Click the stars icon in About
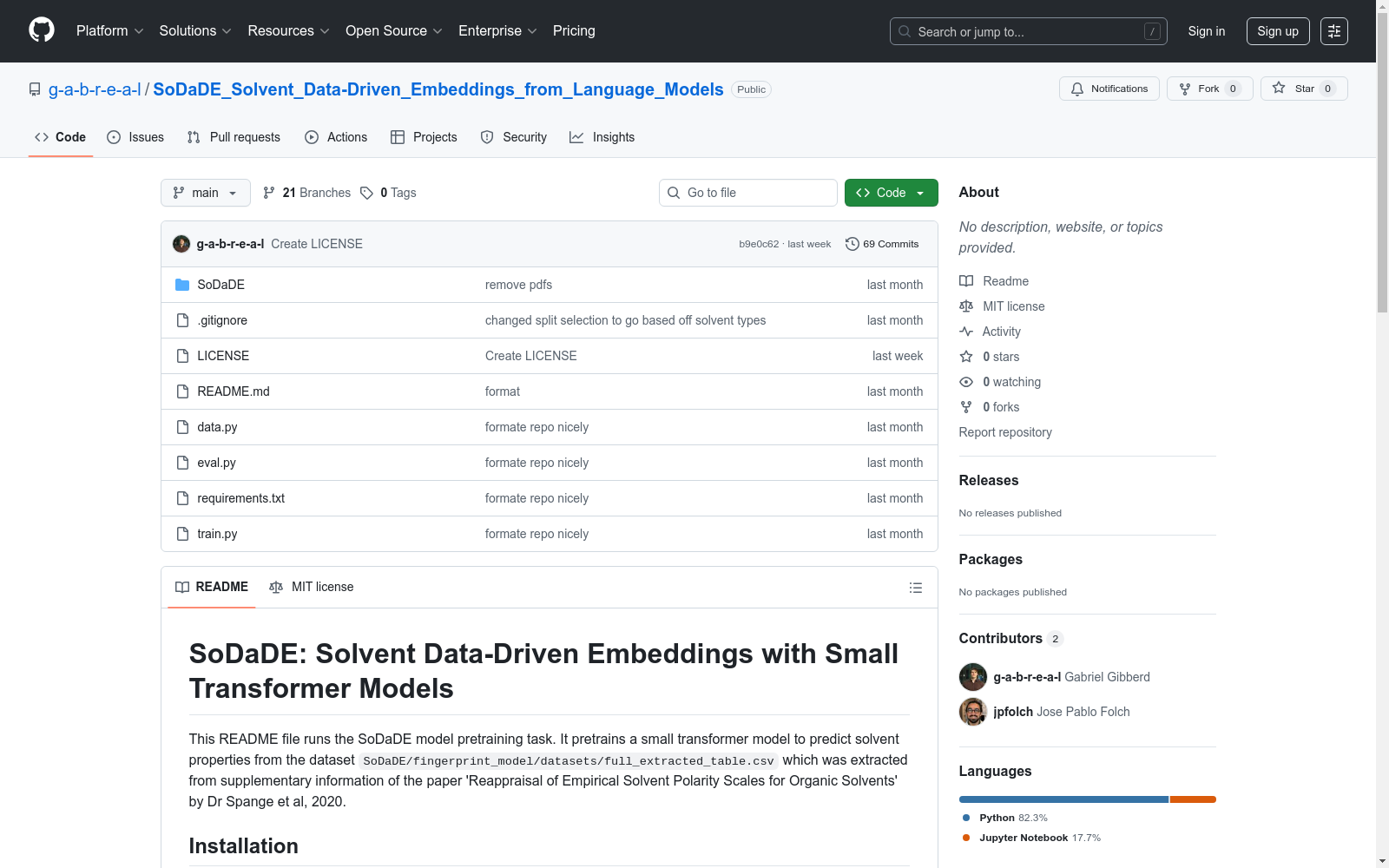The height and width of the screenshot is (868, 1389). click(966, 357)
